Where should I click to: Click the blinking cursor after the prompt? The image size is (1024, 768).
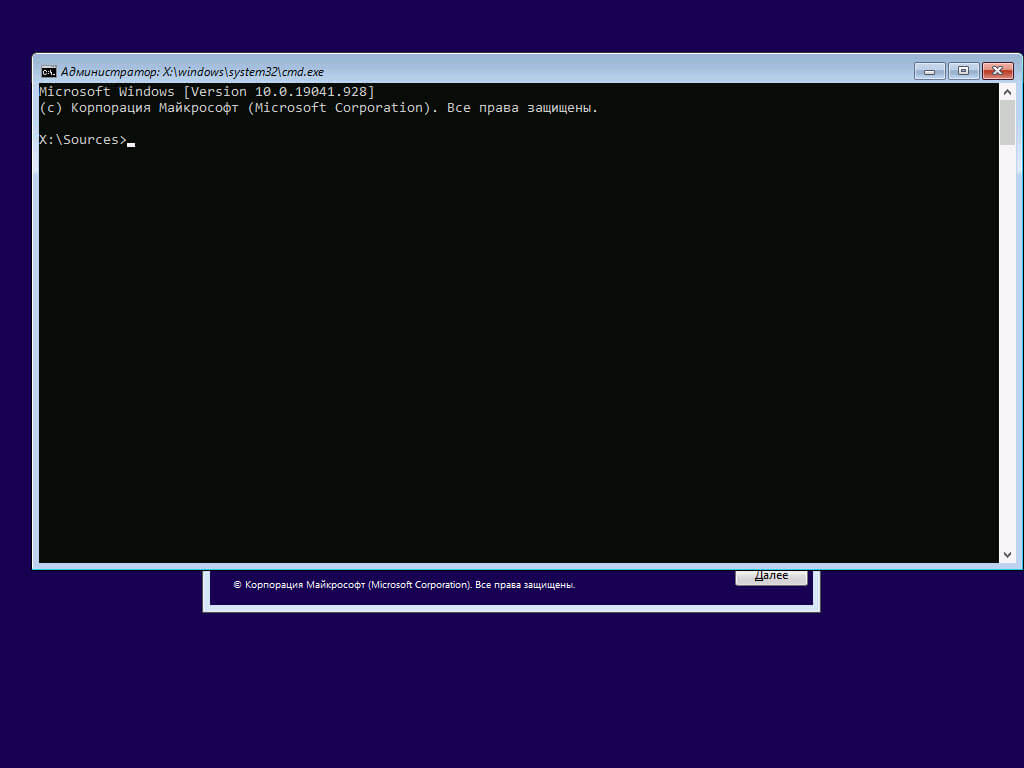131,144
